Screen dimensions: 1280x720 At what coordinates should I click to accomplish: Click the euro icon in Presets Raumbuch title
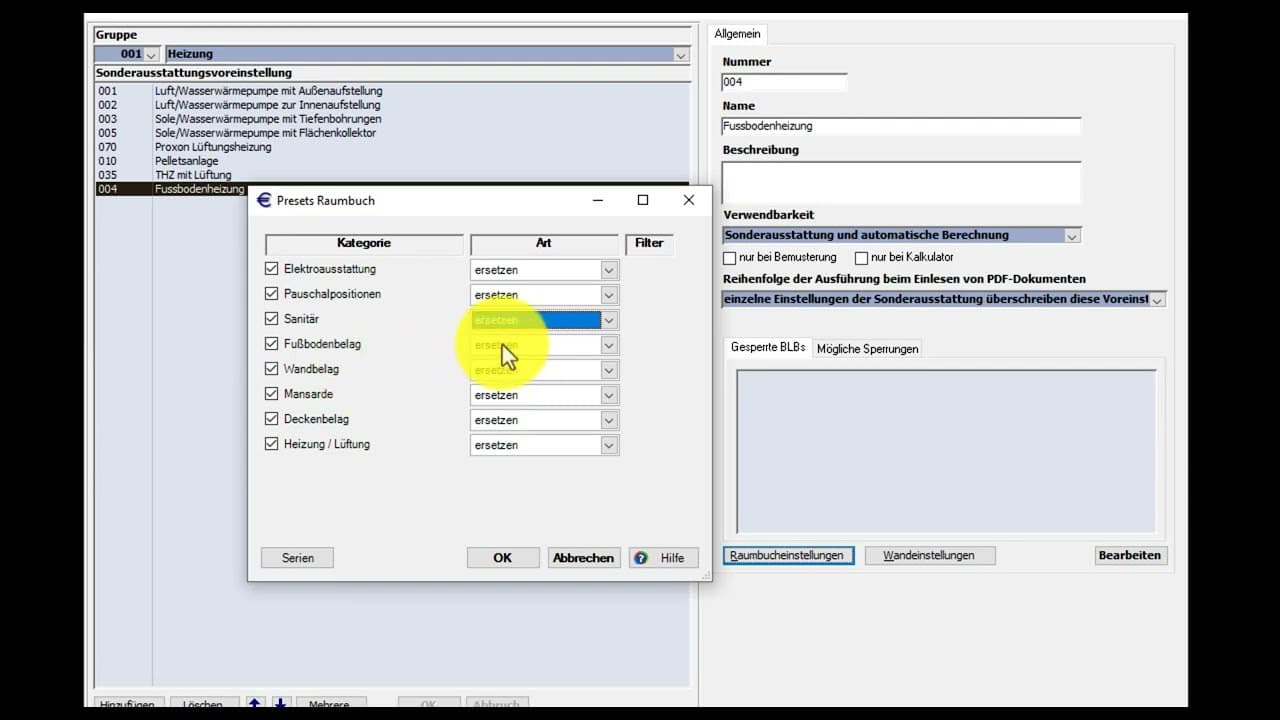264,200
